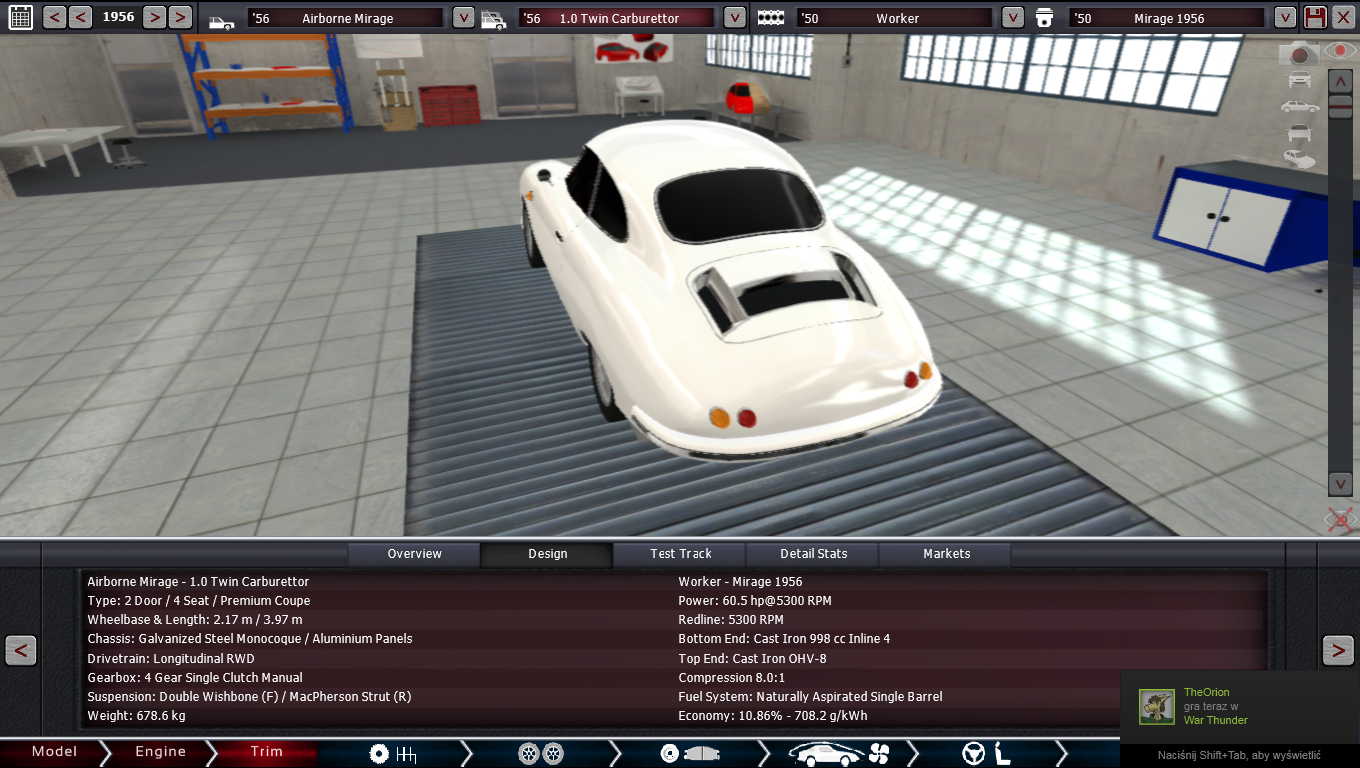
Task: Open the steering wheel and seat interior step
Action: tap(987, 753)
